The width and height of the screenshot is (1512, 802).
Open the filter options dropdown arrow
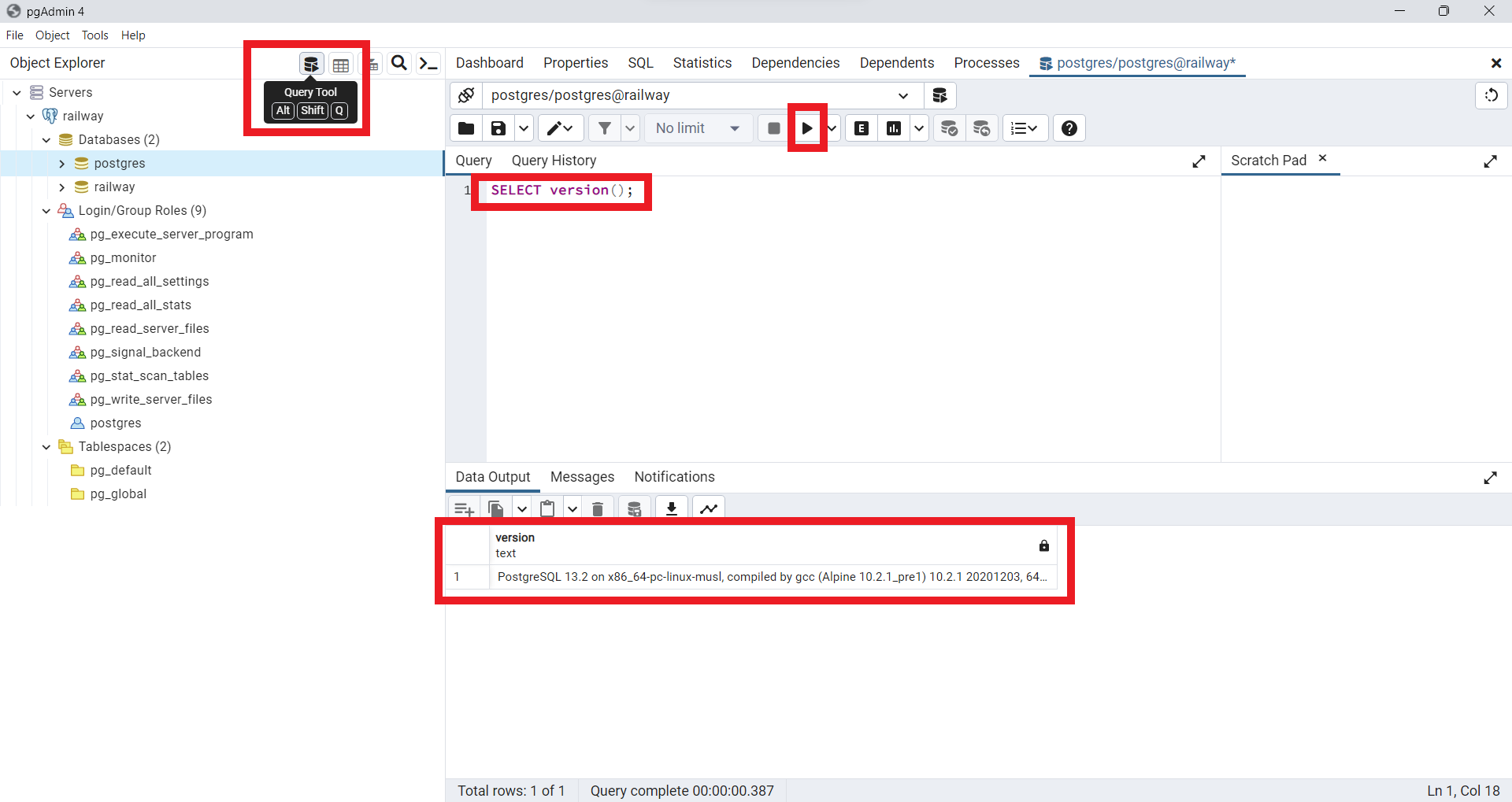pos(630,128)
